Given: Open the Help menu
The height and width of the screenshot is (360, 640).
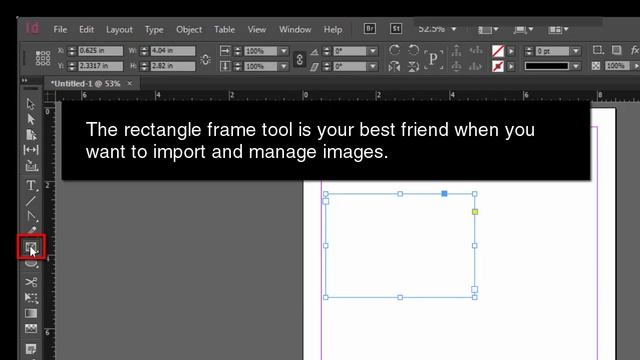Looking at the screenshot, I should pyautogui.click(x=333, y=30).
